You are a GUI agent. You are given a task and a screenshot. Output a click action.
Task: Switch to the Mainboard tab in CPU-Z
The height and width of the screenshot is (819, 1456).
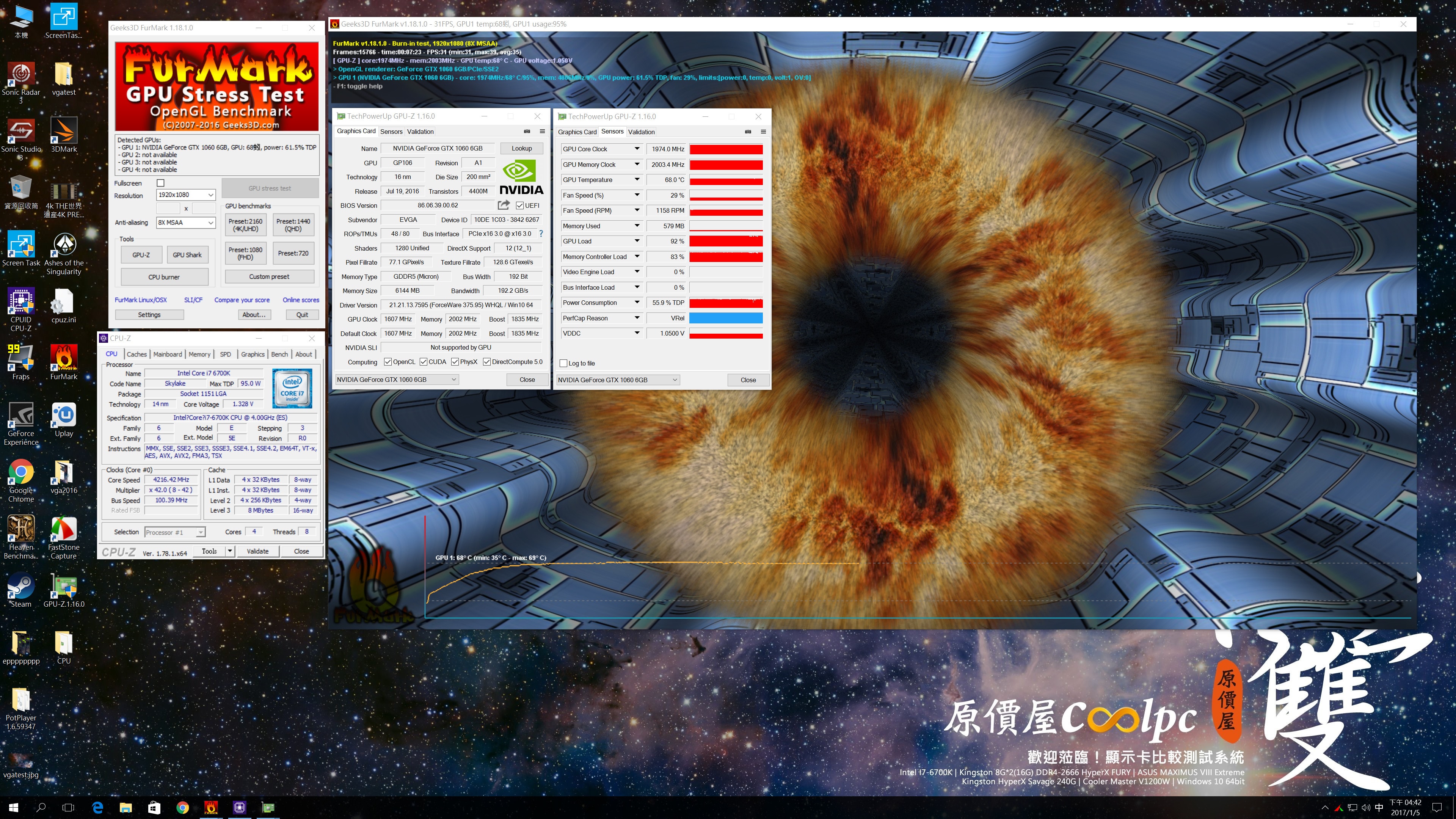click(x=168, y=354)
